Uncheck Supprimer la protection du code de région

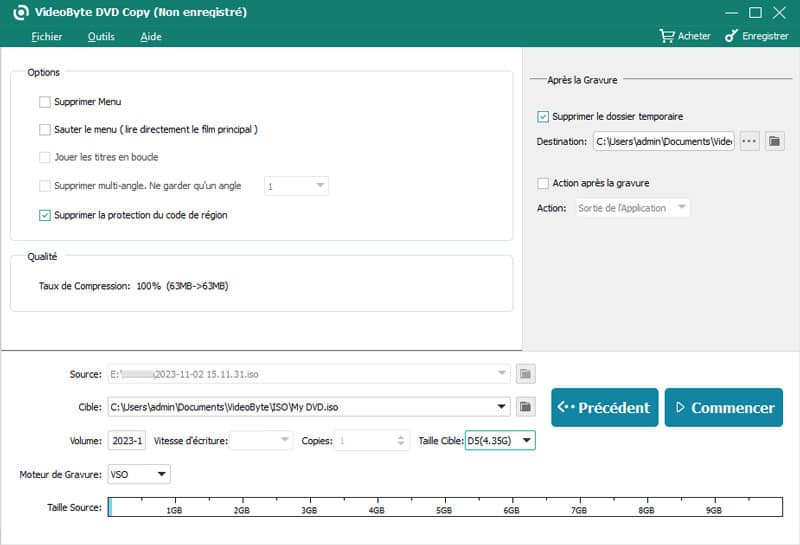[x=44, y=215]
